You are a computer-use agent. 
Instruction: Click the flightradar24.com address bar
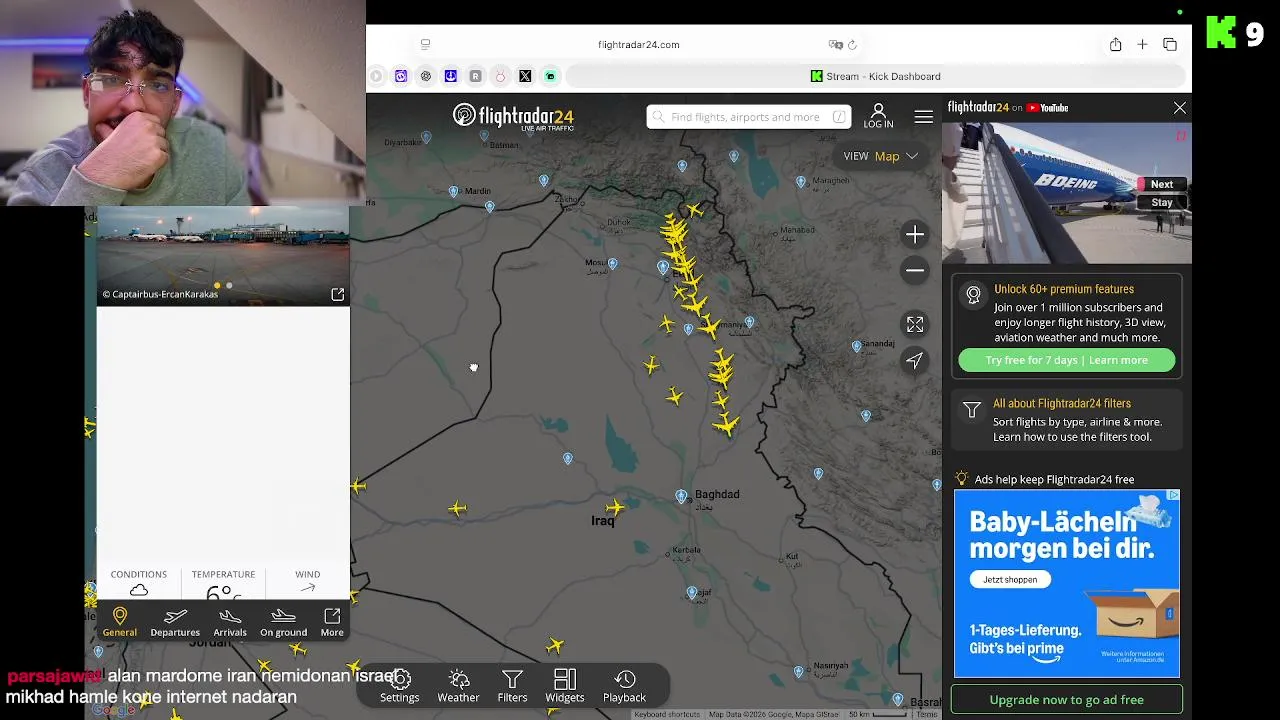pos(638,45)
